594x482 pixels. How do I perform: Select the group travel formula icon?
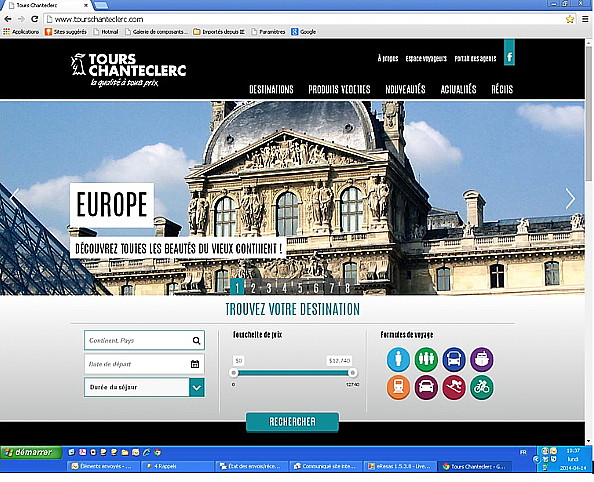point(426,359)
